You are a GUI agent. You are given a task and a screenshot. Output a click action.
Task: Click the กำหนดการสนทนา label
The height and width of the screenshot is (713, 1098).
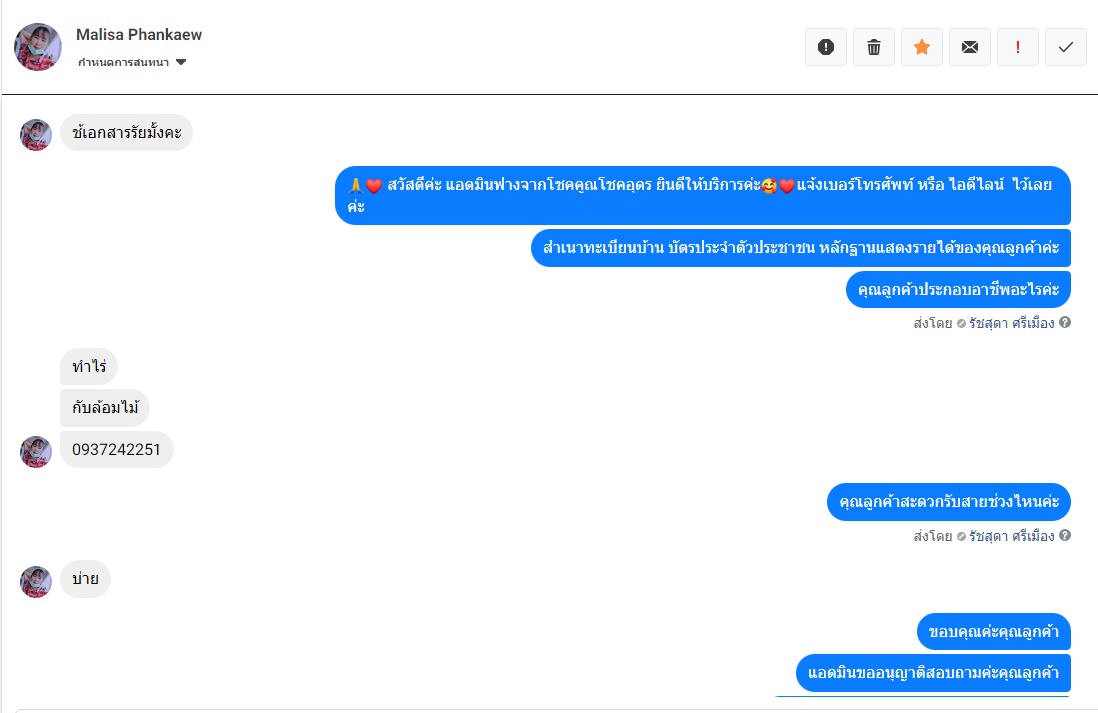pyautogui.click(x=123, y=62)
